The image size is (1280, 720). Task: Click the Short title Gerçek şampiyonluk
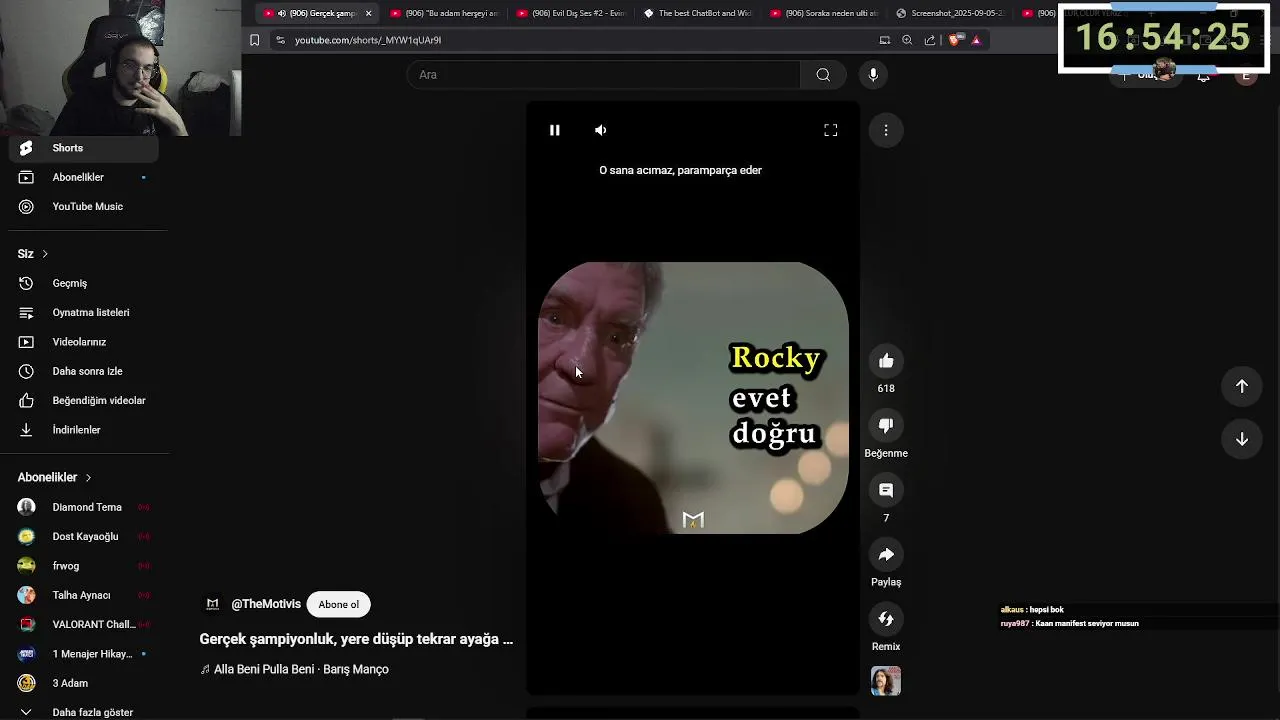pyautogui.click(x=356, y=639)
